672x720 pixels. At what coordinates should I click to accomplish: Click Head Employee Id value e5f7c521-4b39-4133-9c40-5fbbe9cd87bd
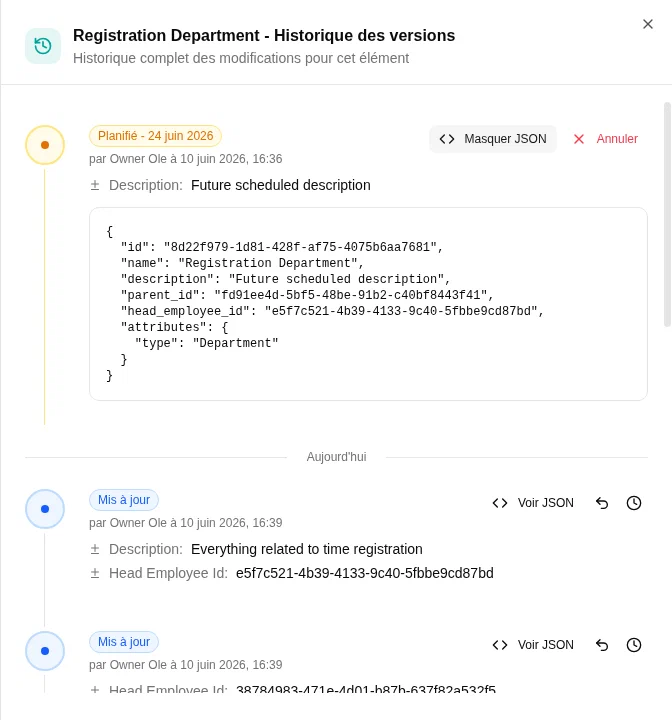pyautogui.click(x=365, y=573)
